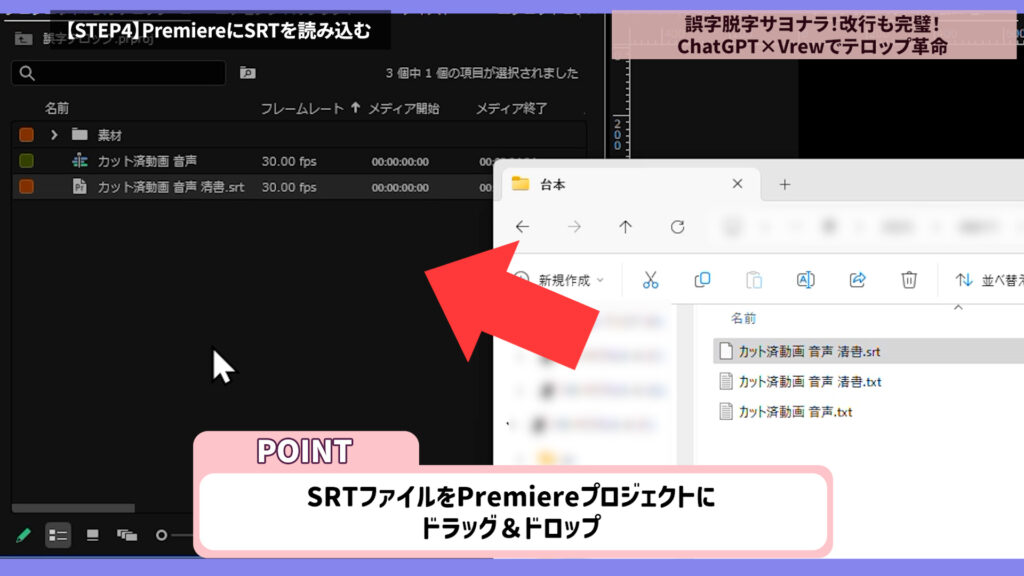Click the メディア終了 column header

pyautogui.click(x=511, y=108)
